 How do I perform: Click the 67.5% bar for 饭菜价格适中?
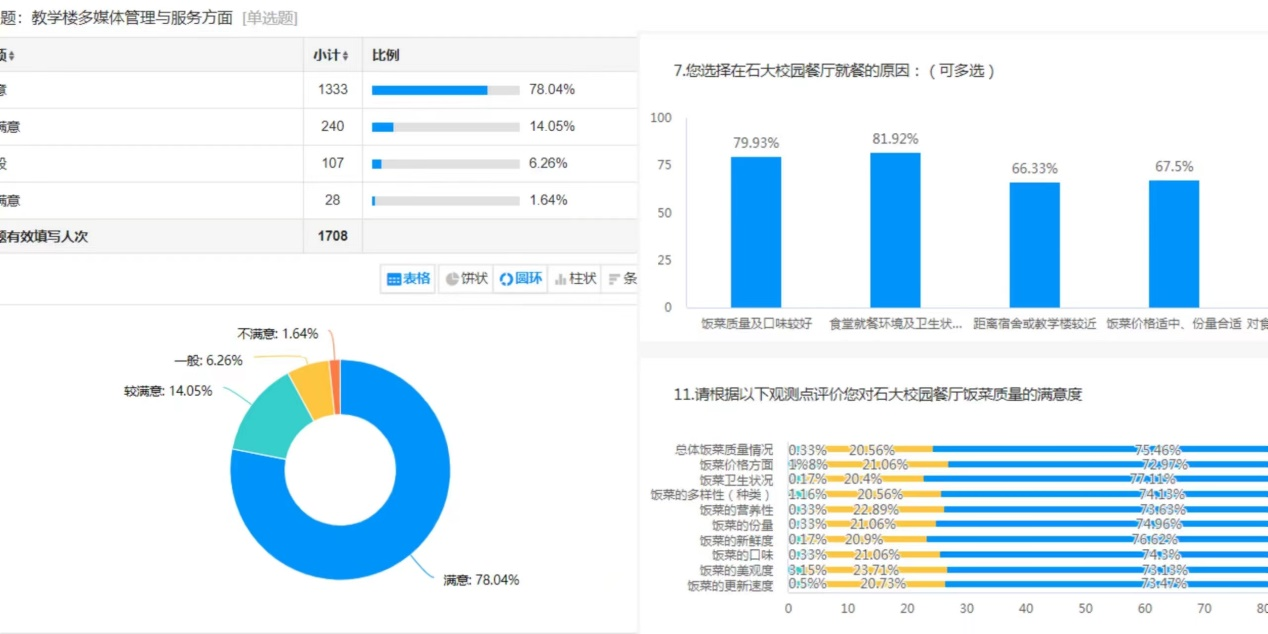[1173, 244]
